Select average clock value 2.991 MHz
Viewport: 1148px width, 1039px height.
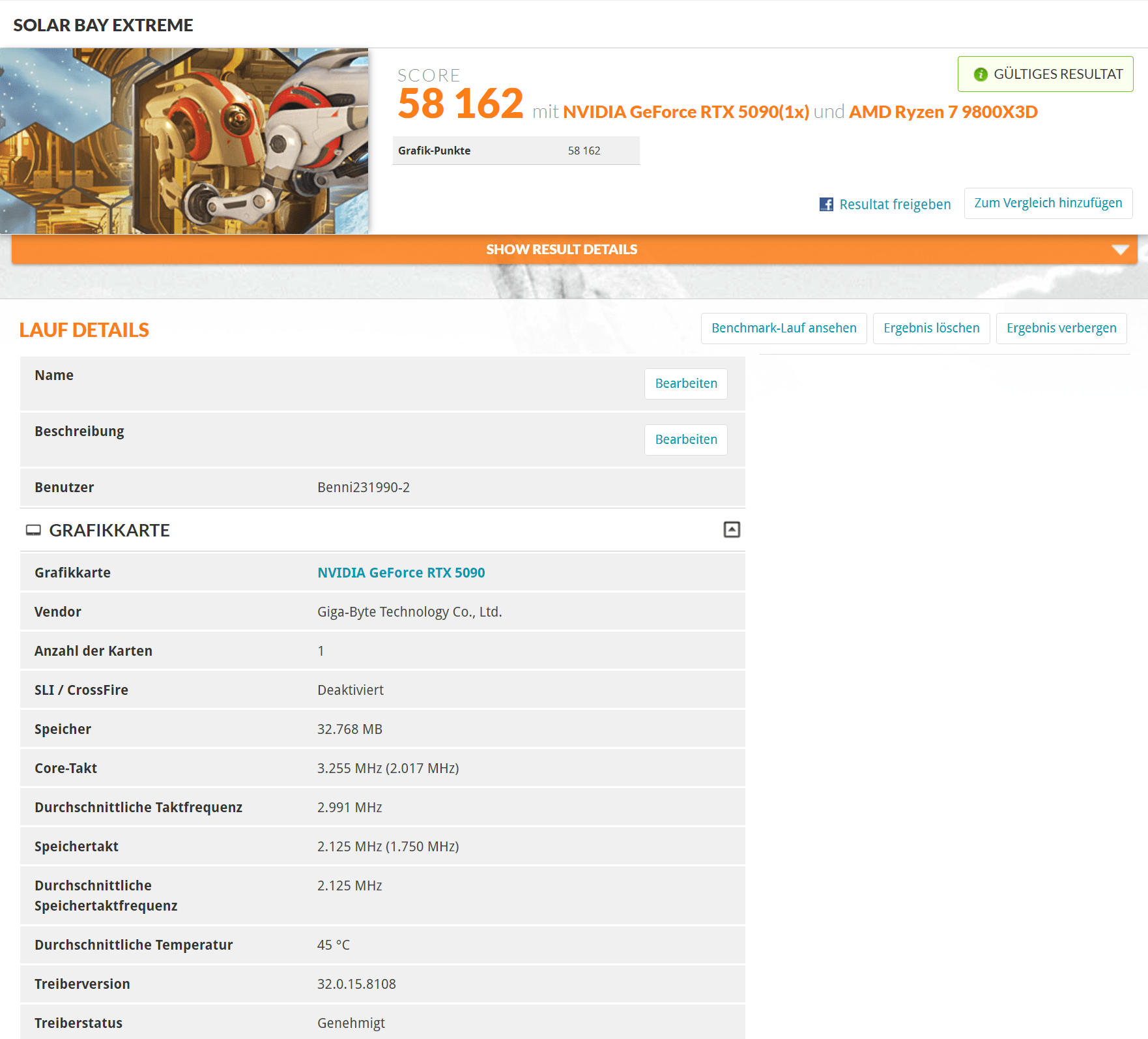pyautogui.click(x=349, y=808)
